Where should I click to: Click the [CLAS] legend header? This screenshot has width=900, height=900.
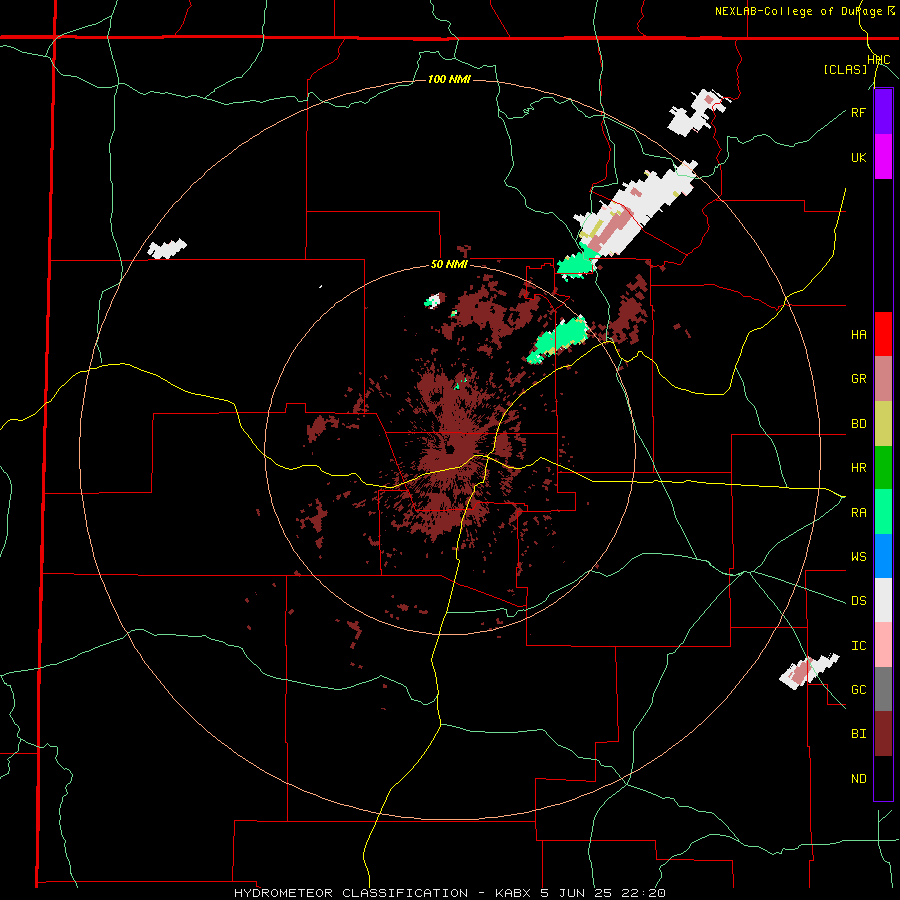coord(845,70)
